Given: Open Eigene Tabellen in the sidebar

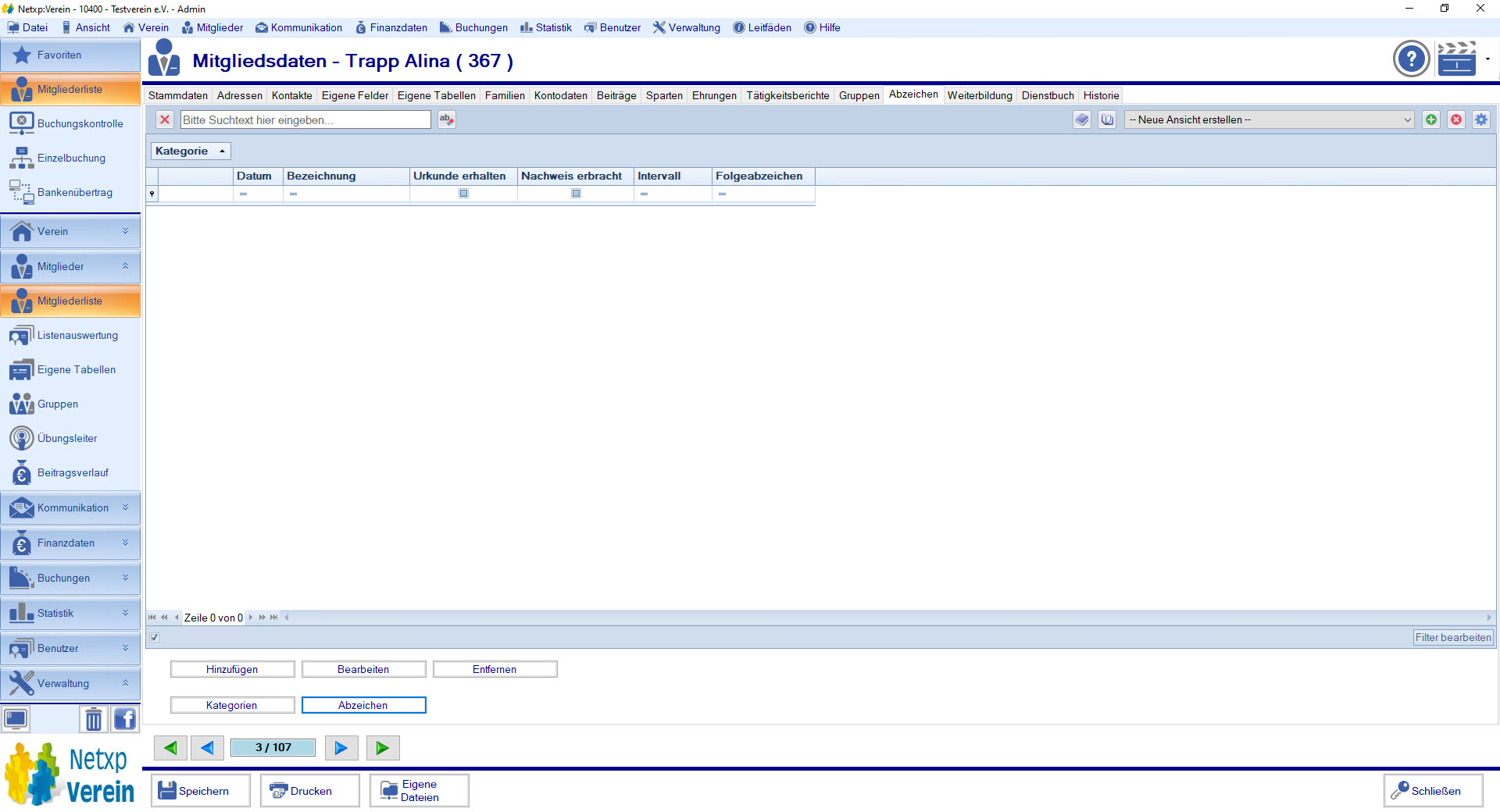Looking at the screenshot, I should pos(70,370).
